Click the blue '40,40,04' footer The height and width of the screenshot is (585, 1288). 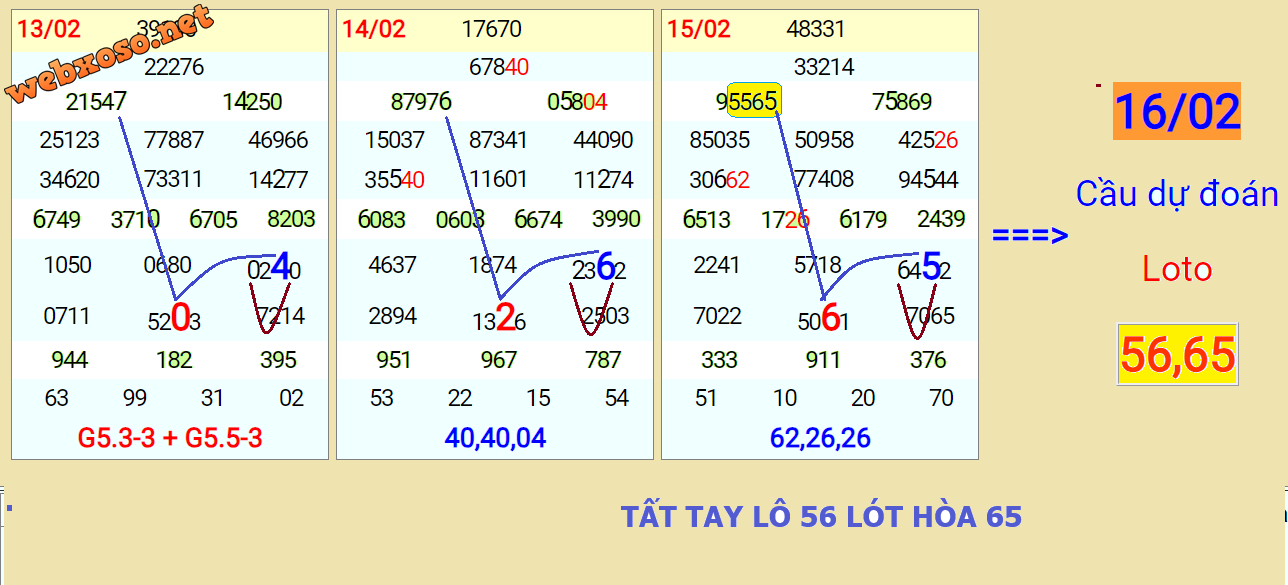click(x=495, y=438)
